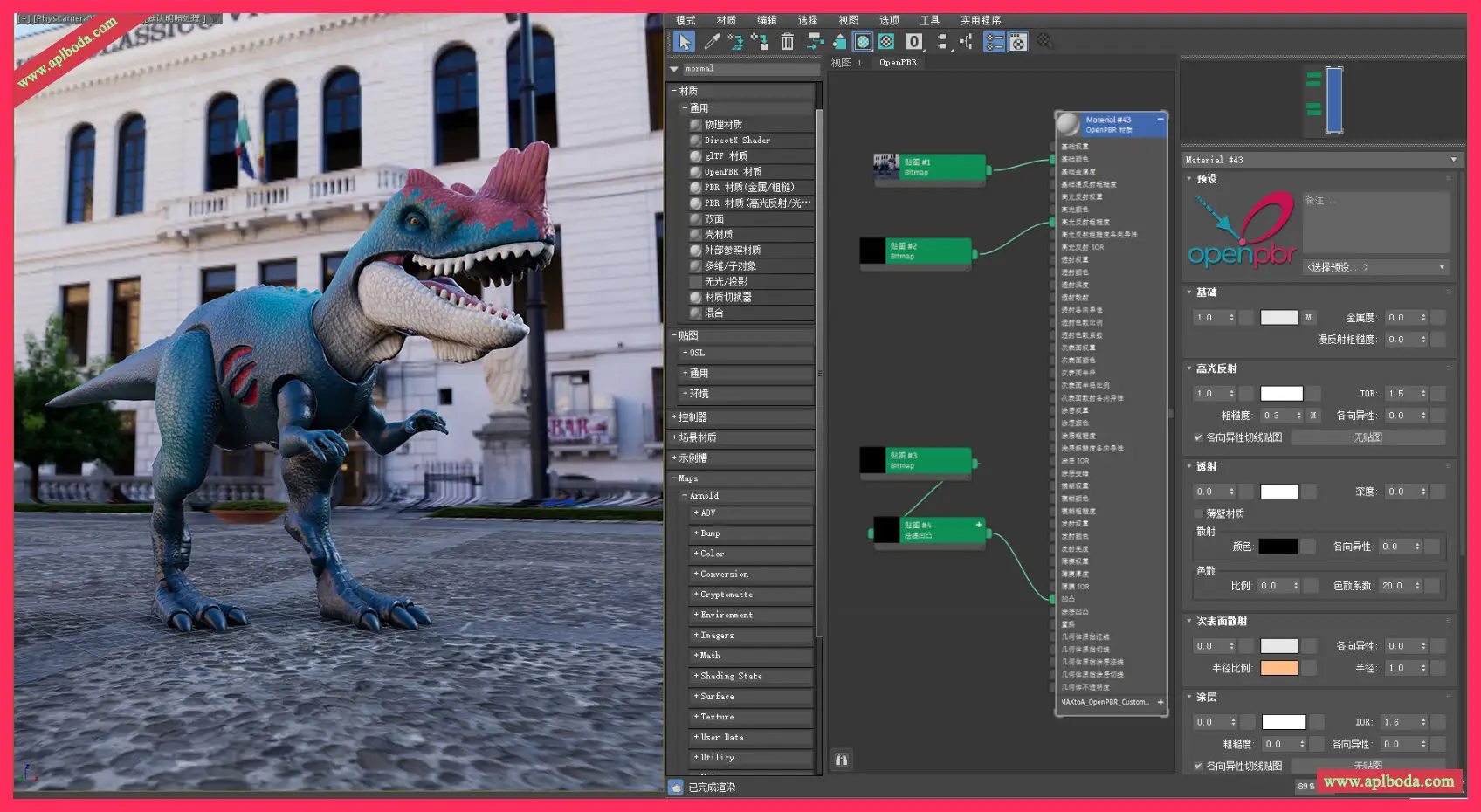Click the M map button beside base color
The height and width of the screenshot is (812, 1481).
click(x=1308, y=318)
